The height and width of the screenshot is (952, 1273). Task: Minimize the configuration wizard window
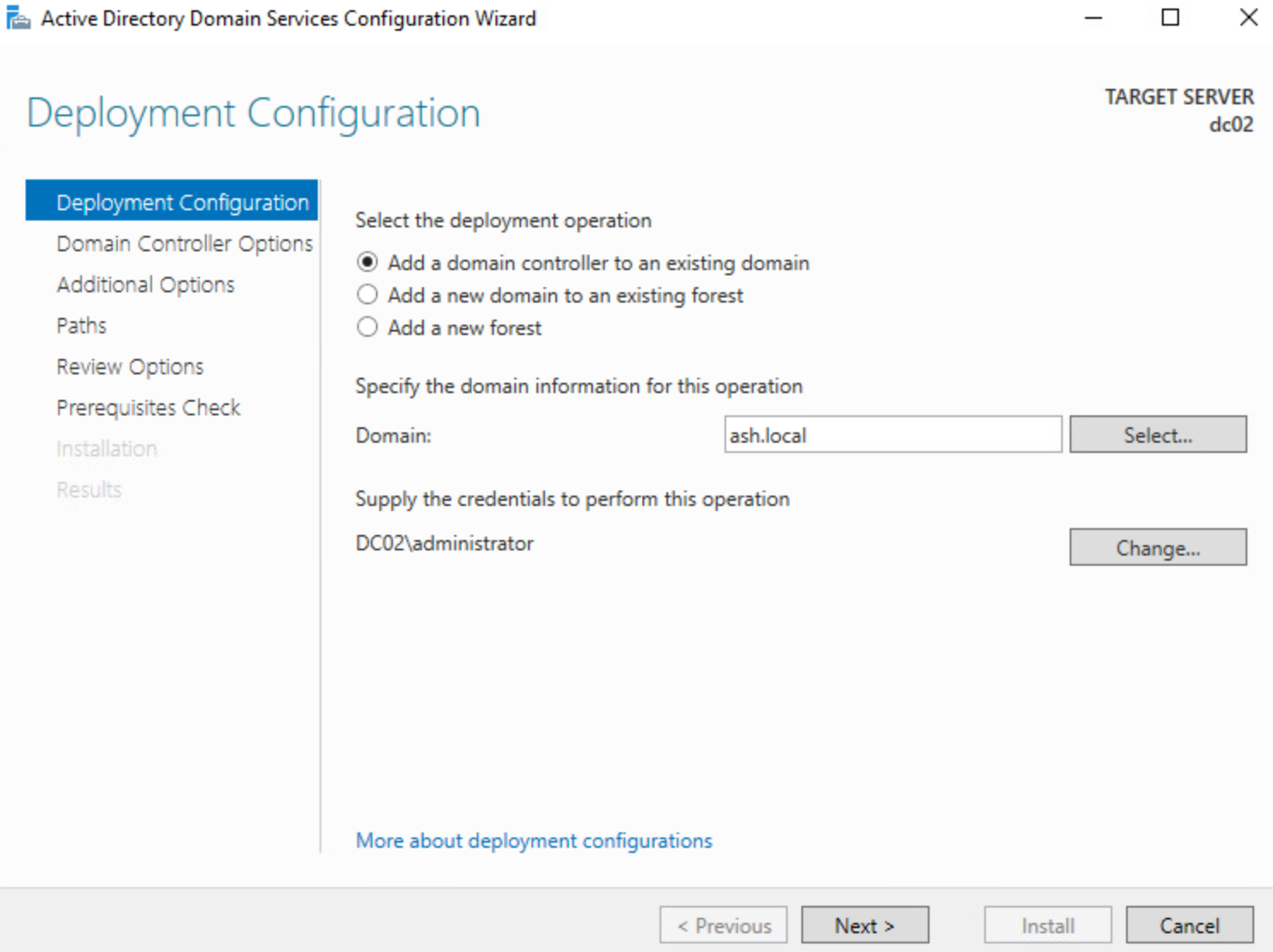[x=1093, y=18]
